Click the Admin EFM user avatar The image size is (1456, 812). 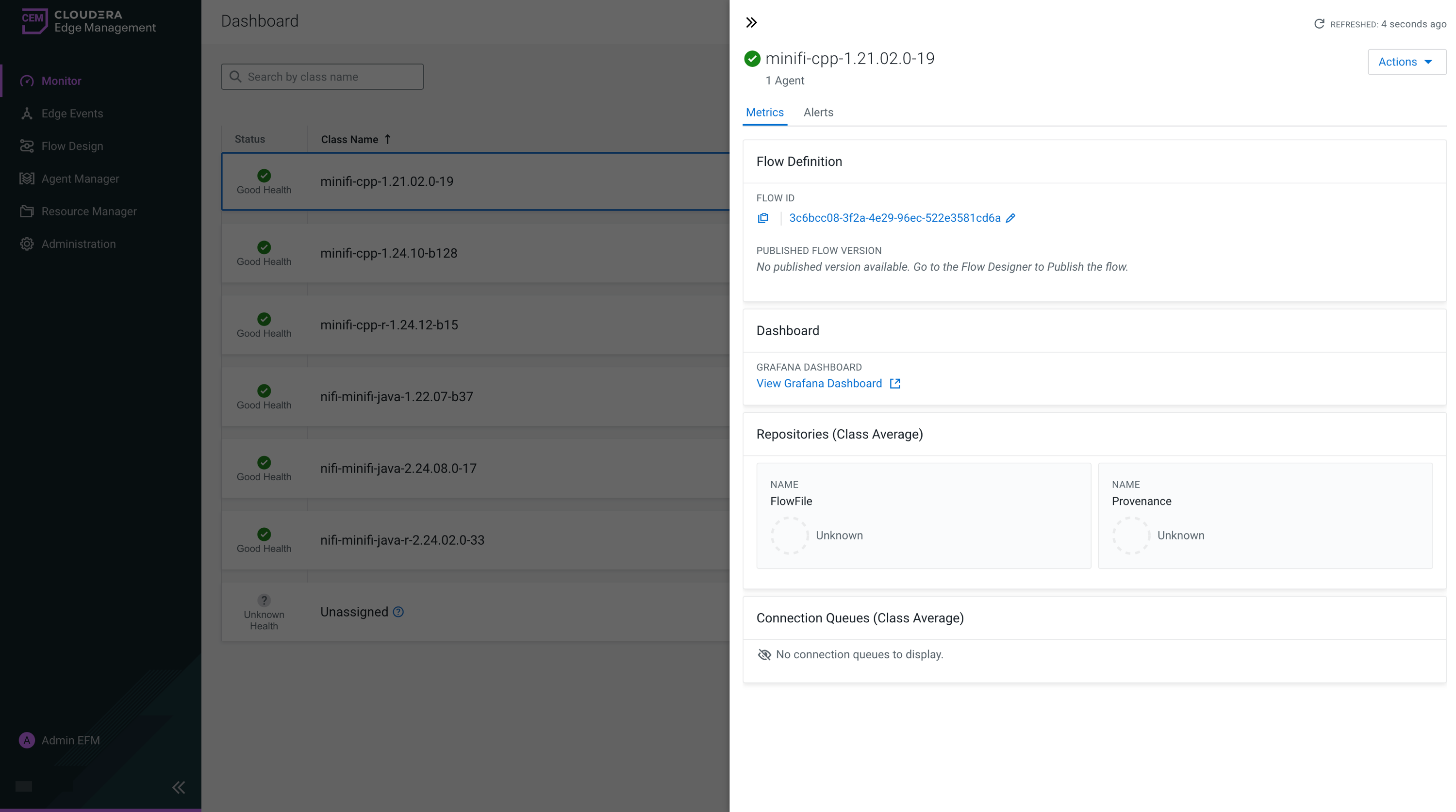point(27,740)
